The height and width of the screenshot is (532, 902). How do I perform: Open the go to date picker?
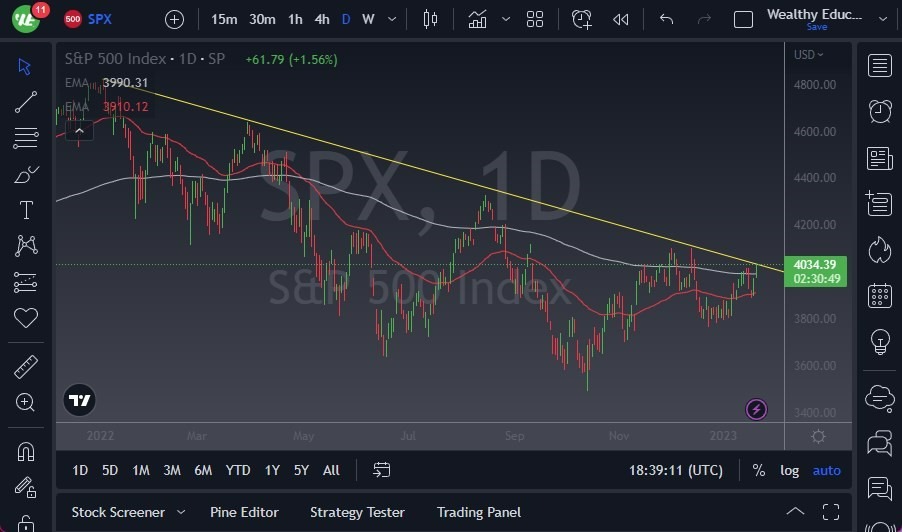point(381,470)
